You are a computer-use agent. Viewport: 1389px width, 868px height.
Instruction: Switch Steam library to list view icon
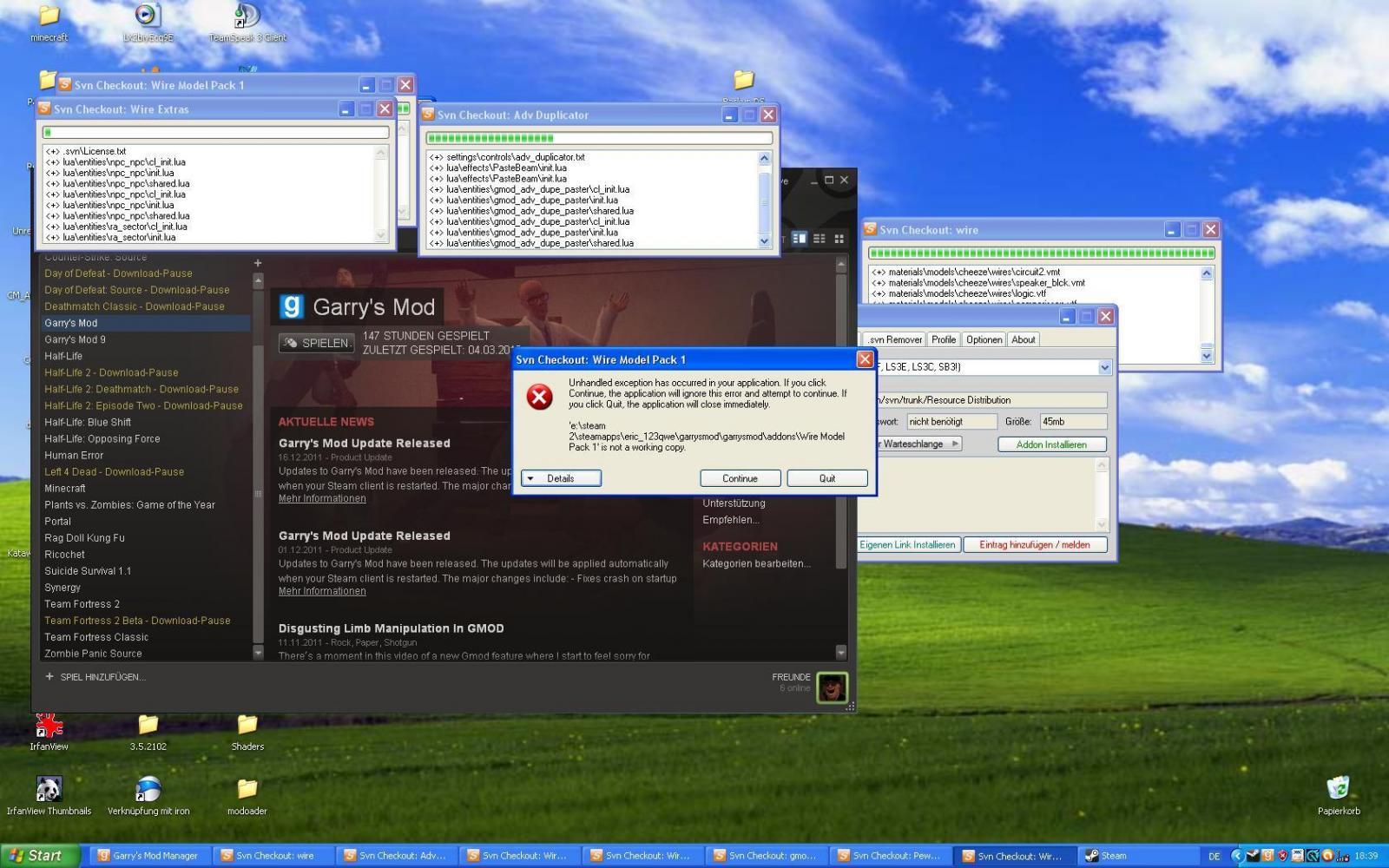point(819,238)
